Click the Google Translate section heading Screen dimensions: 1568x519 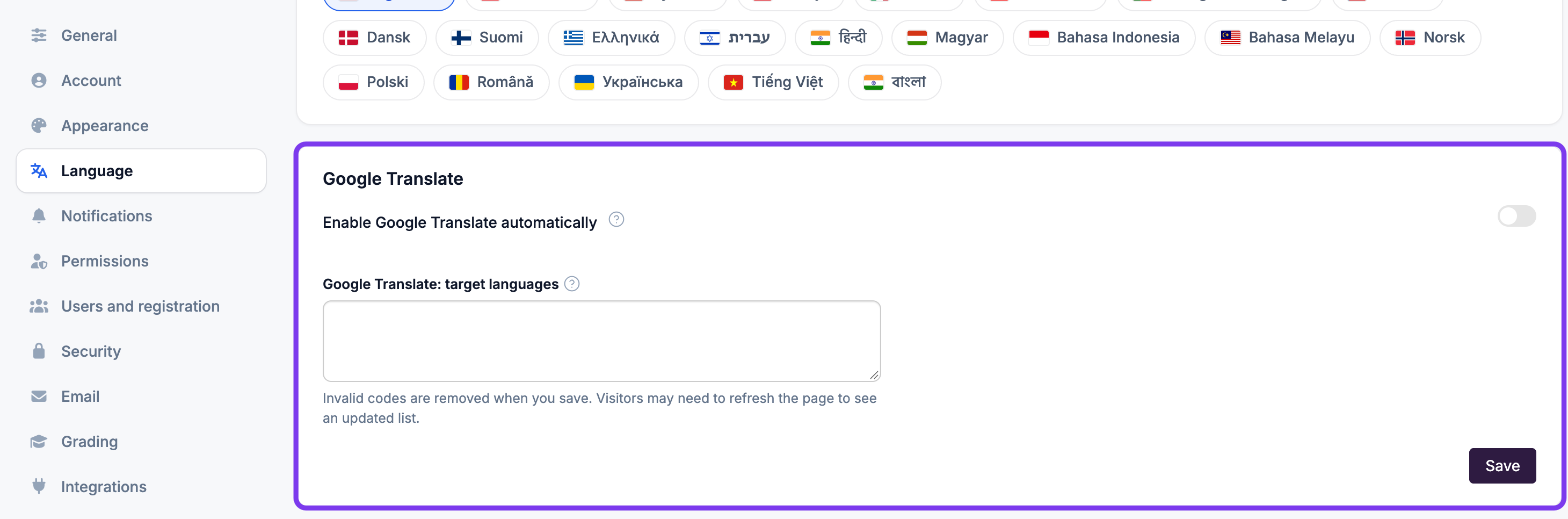point(393,179)
